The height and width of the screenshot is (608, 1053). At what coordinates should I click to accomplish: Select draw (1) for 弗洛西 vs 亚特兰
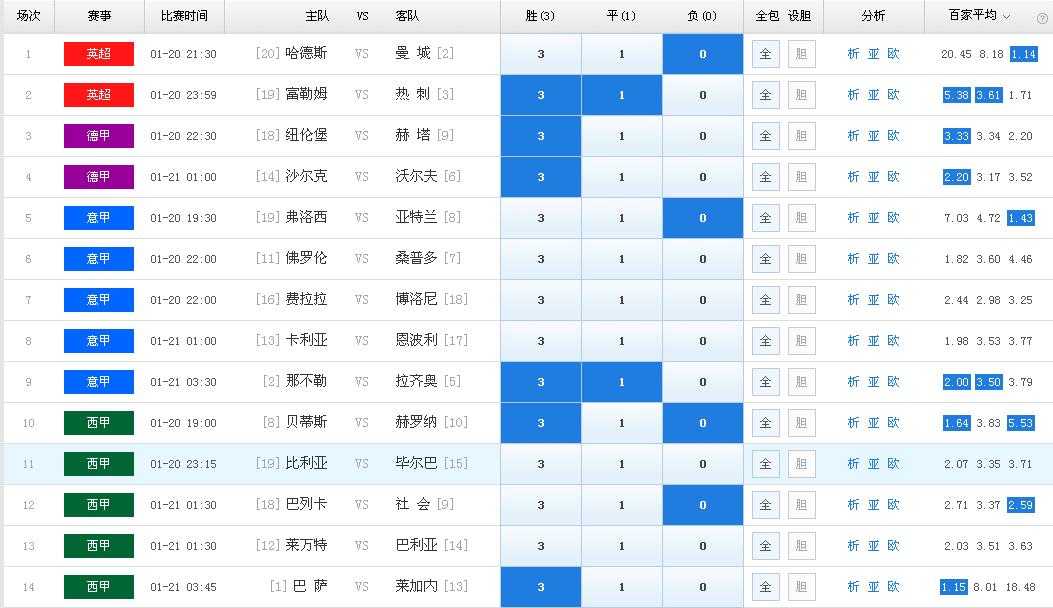click(x=622, y=218)
